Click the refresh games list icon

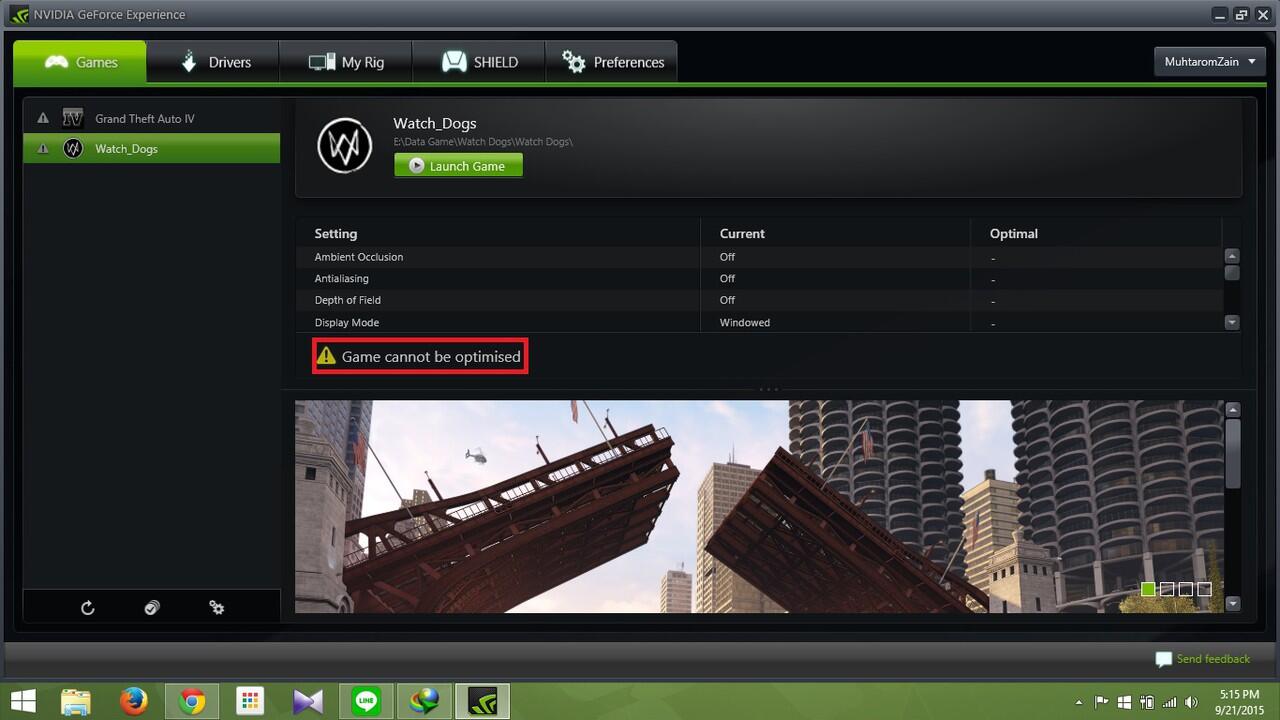[88, 607]
